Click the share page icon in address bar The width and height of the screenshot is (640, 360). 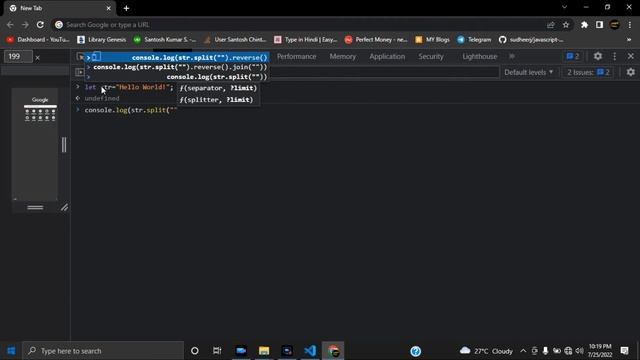(x=551, y=25)
